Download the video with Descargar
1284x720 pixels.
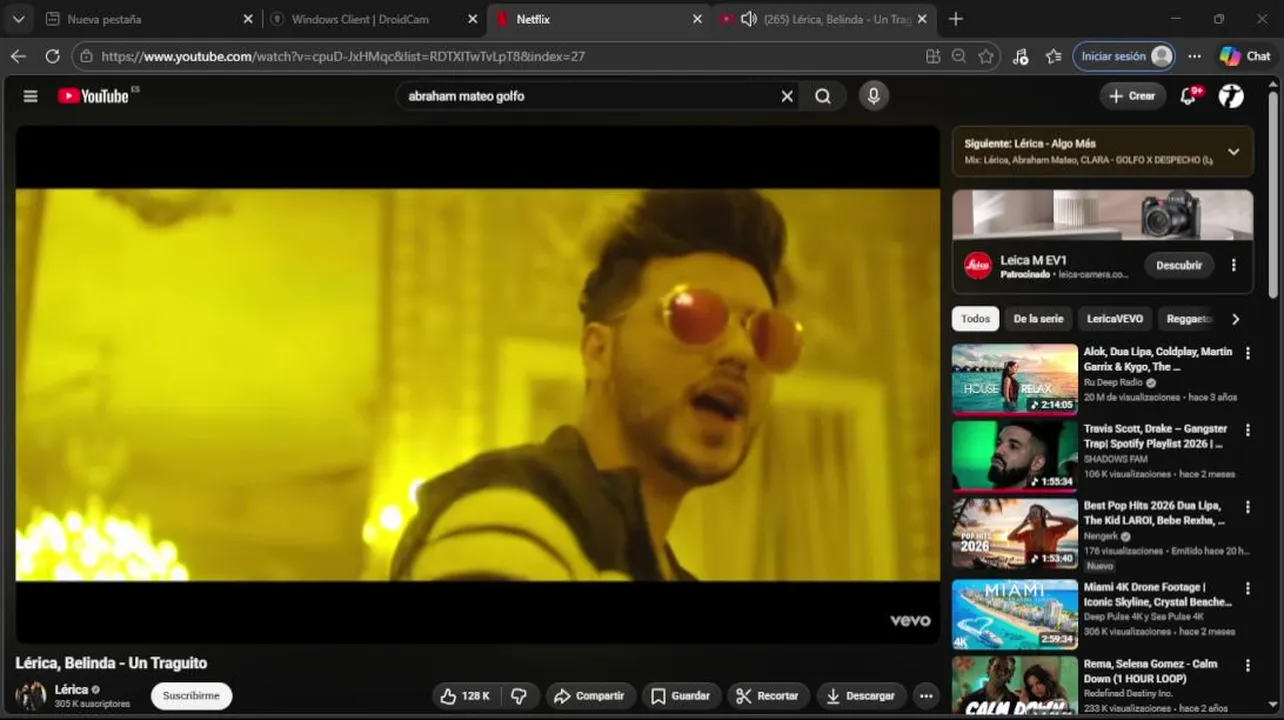(x=861, y=696)
